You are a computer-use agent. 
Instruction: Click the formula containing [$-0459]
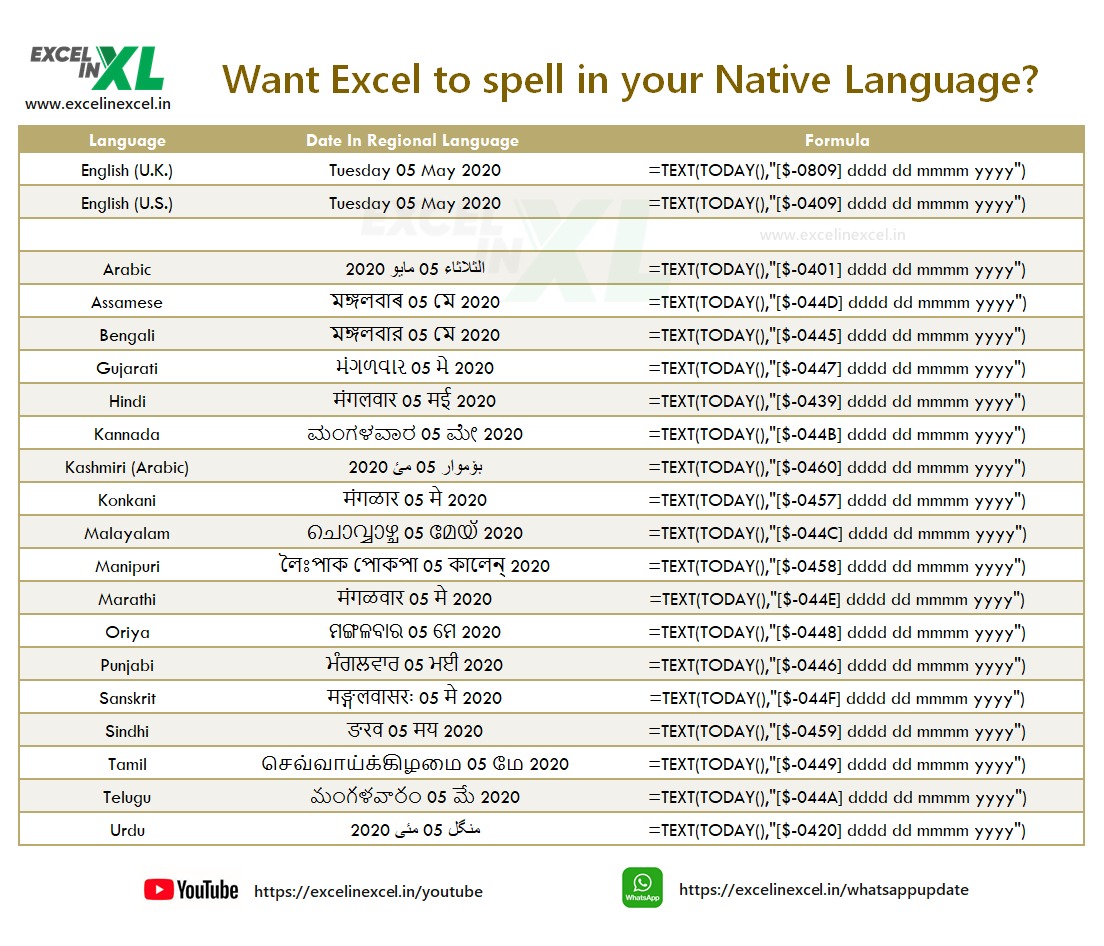pyautogui.click(x=837, y=731)
